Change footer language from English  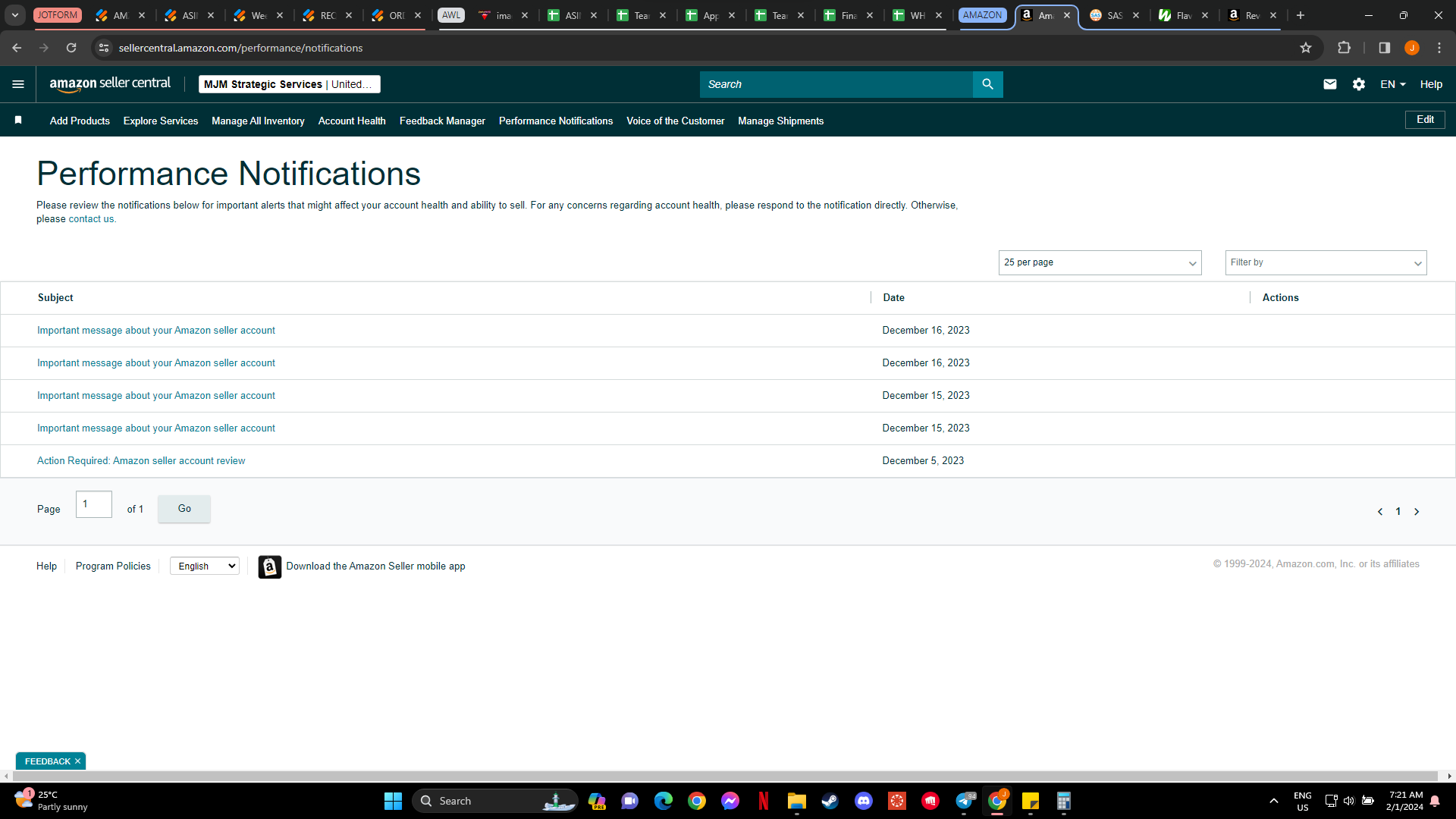(205, 566)
